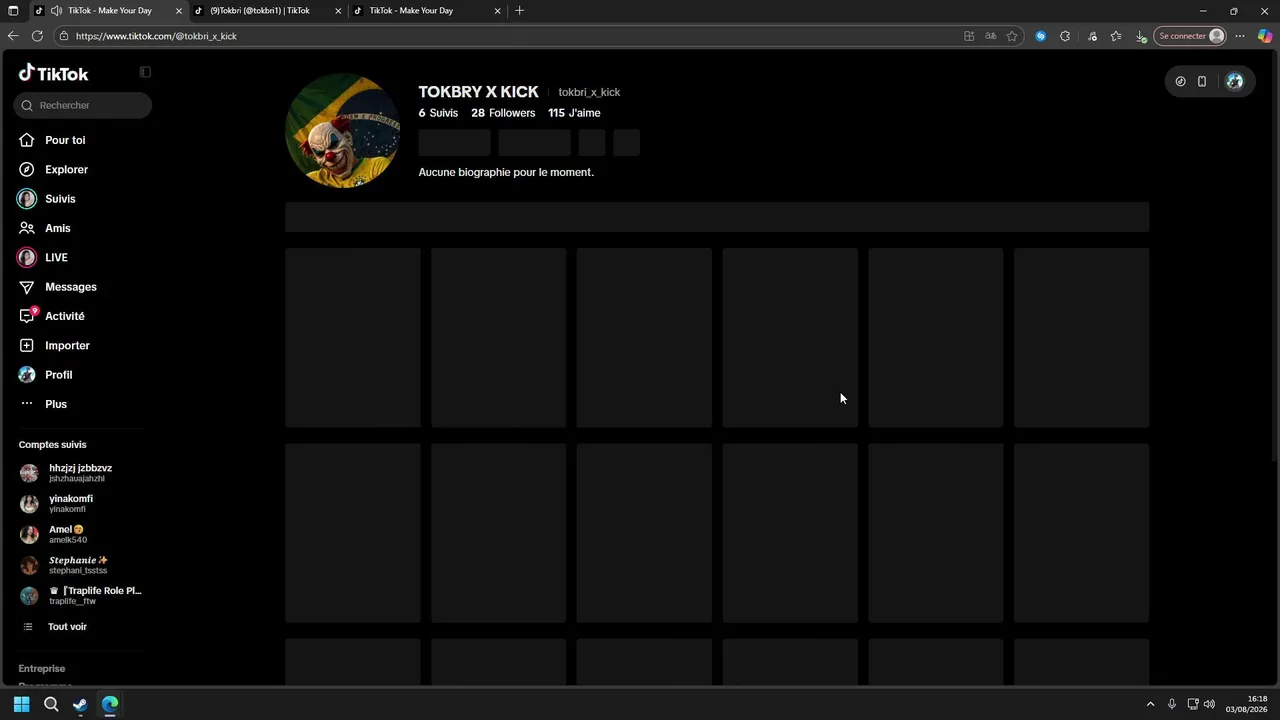This screenshot has width=1280, height=720.
Task: Click the tokbri_x_kick username text
Action: tap(589, 92)
